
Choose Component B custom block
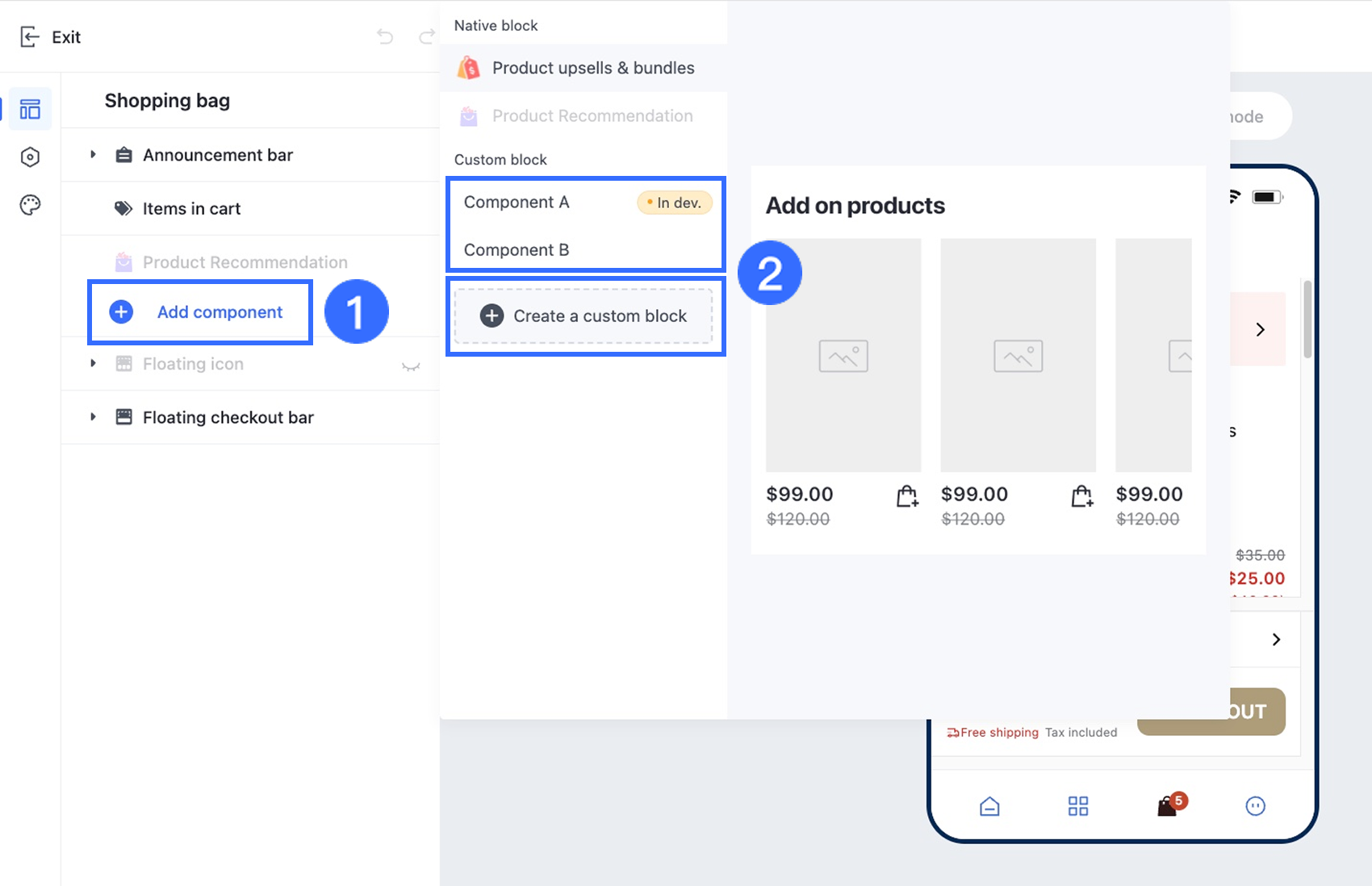tap(517, 250)
